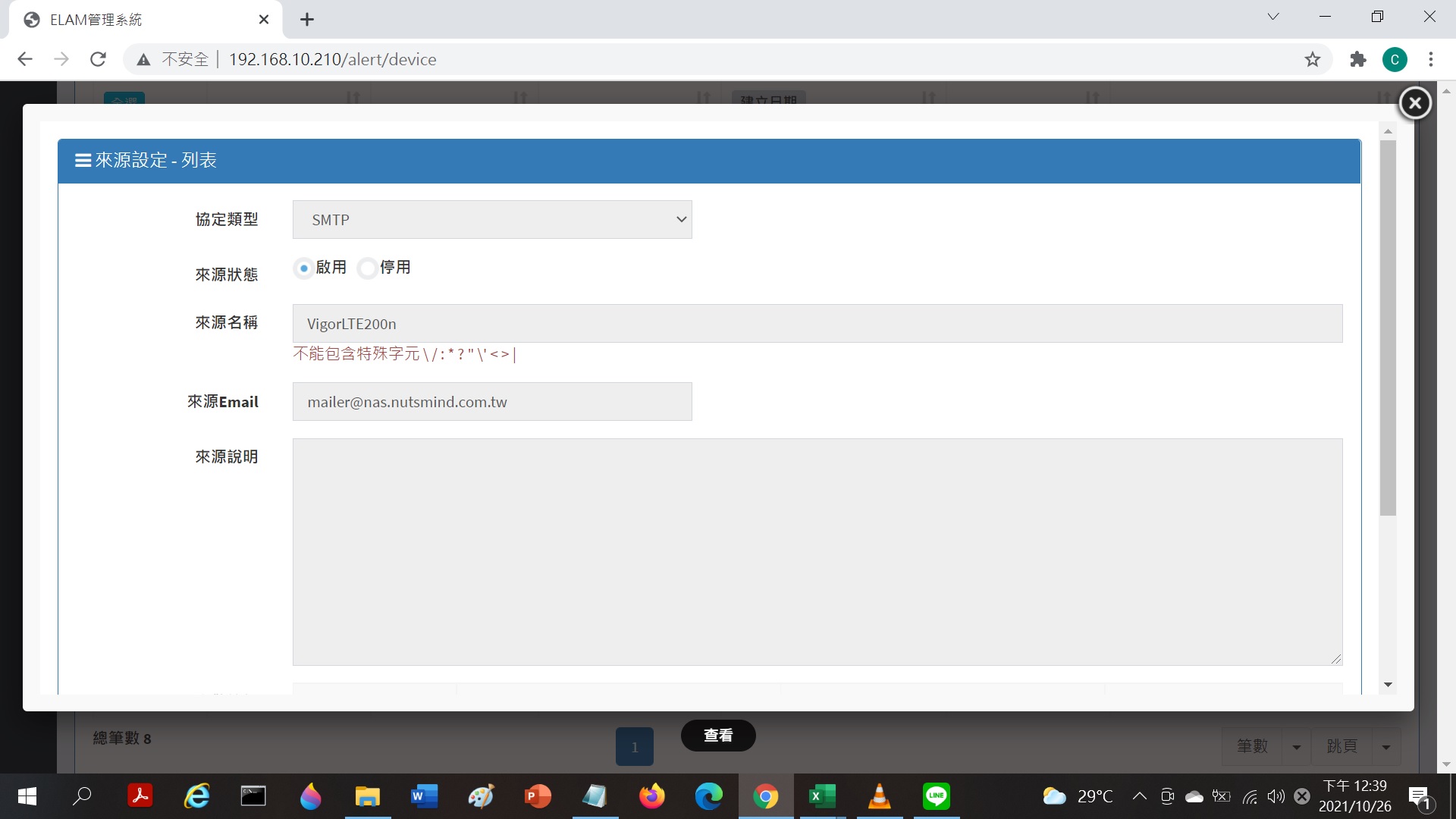Click the modal scrollbar down arrow
The height and width of the screenshot is (819, 1456).
click(1388, 685)
